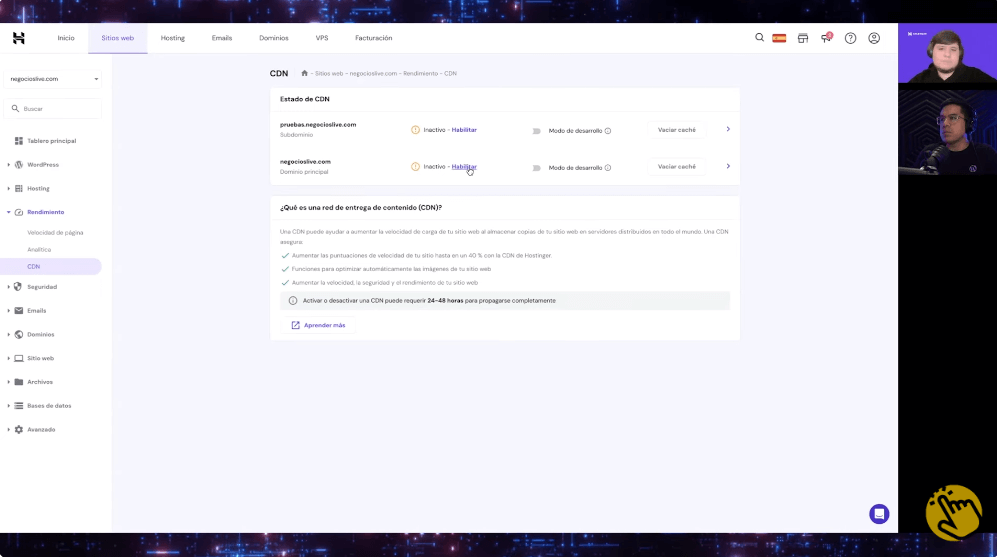Open pruebas.negocioslive.com details chevron

(x=728, y=129)
